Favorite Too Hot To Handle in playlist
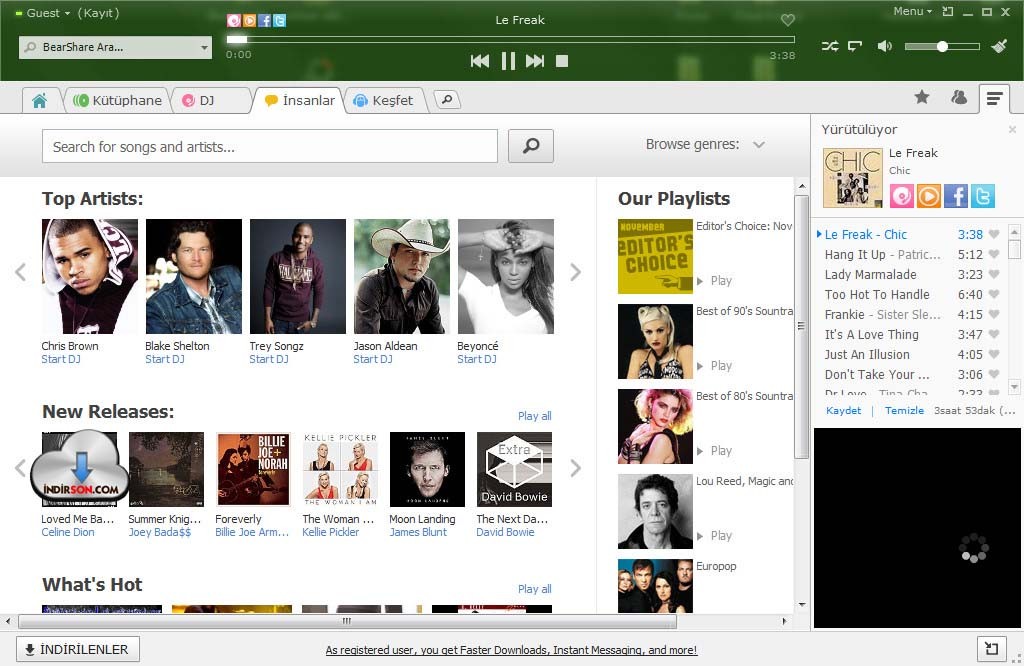 click(994, 294)
